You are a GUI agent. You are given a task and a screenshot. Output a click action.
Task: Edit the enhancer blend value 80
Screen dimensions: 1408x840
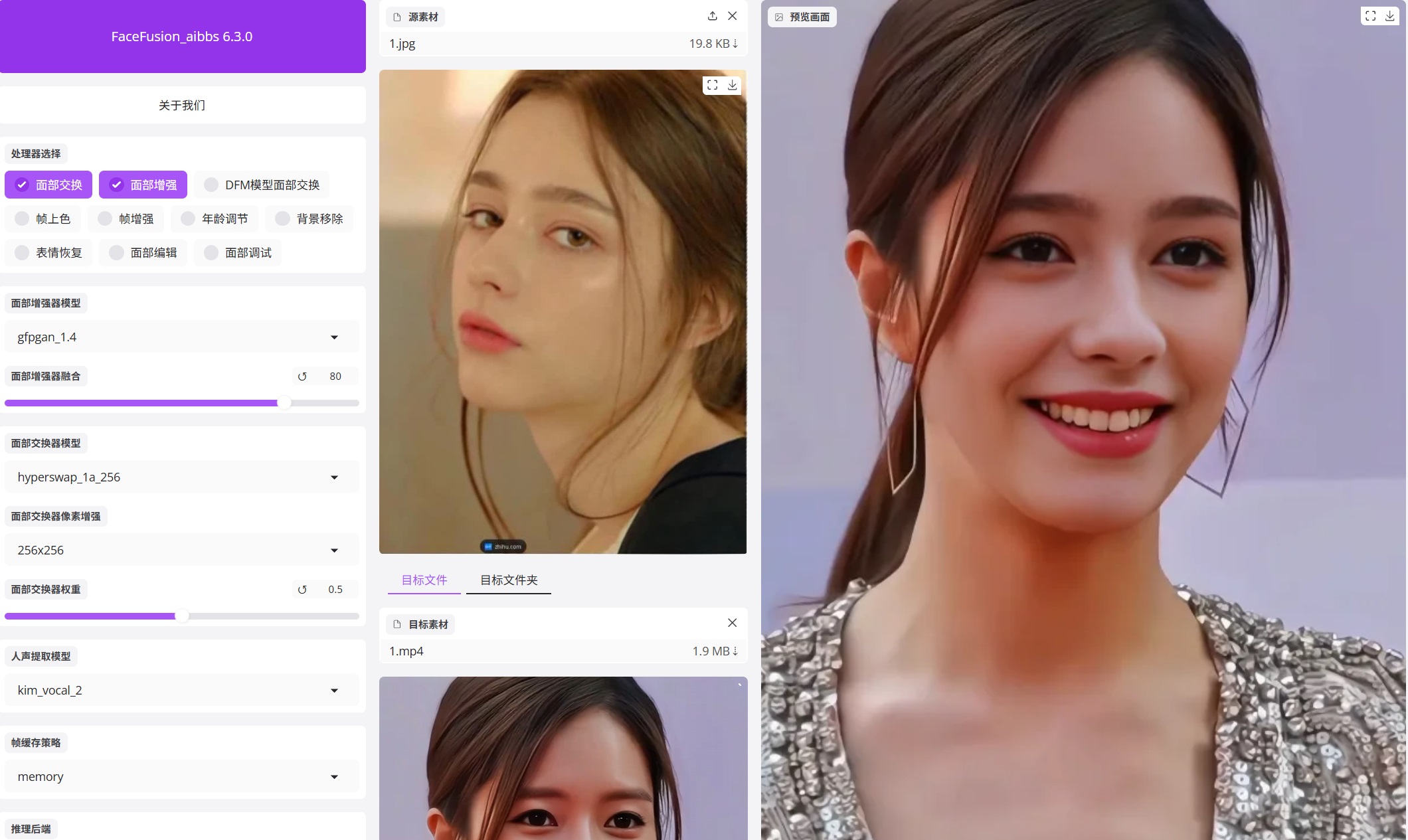[335, 377]
